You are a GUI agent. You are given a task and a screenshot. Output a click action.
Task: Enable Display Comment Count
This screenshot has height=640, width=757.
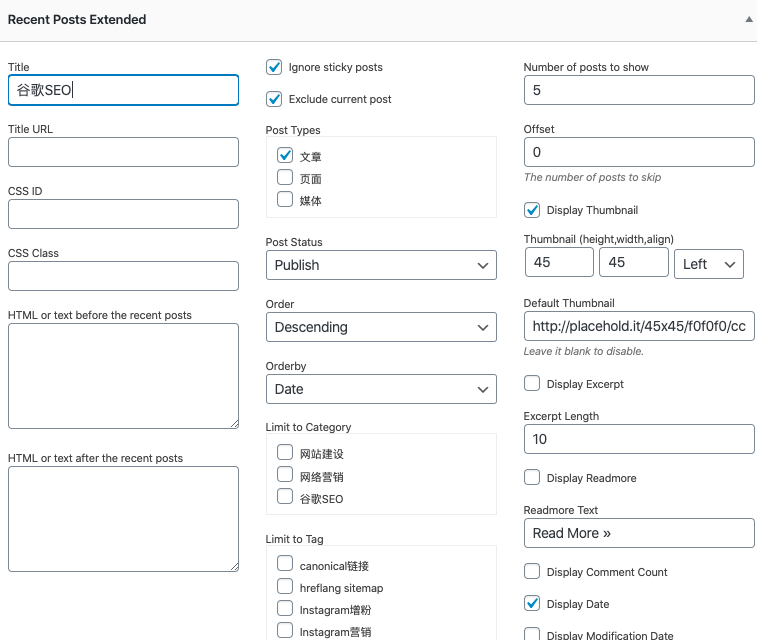(532, 571)
